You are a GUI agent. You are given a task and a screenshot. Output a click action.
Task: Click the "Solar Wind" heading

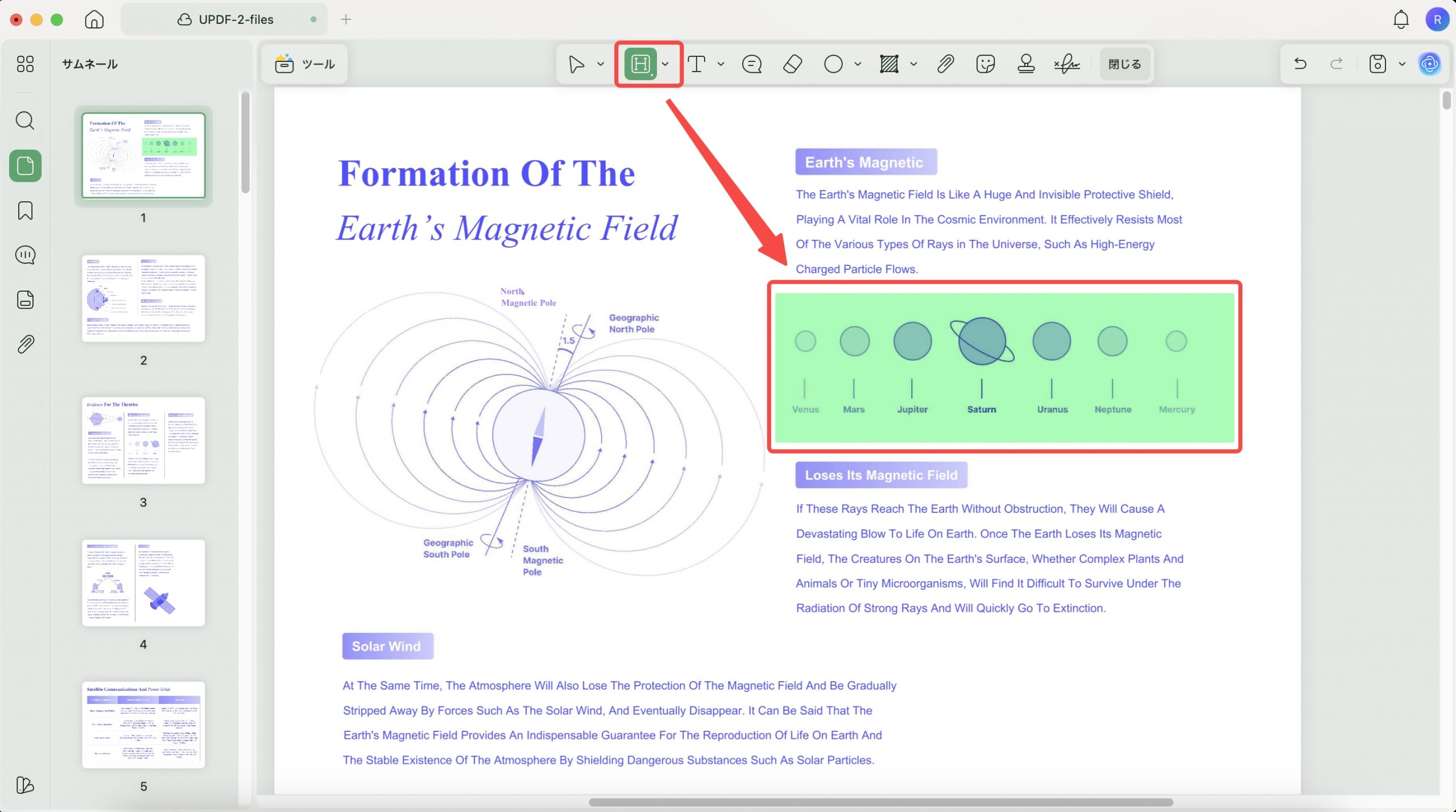[387, 647]
